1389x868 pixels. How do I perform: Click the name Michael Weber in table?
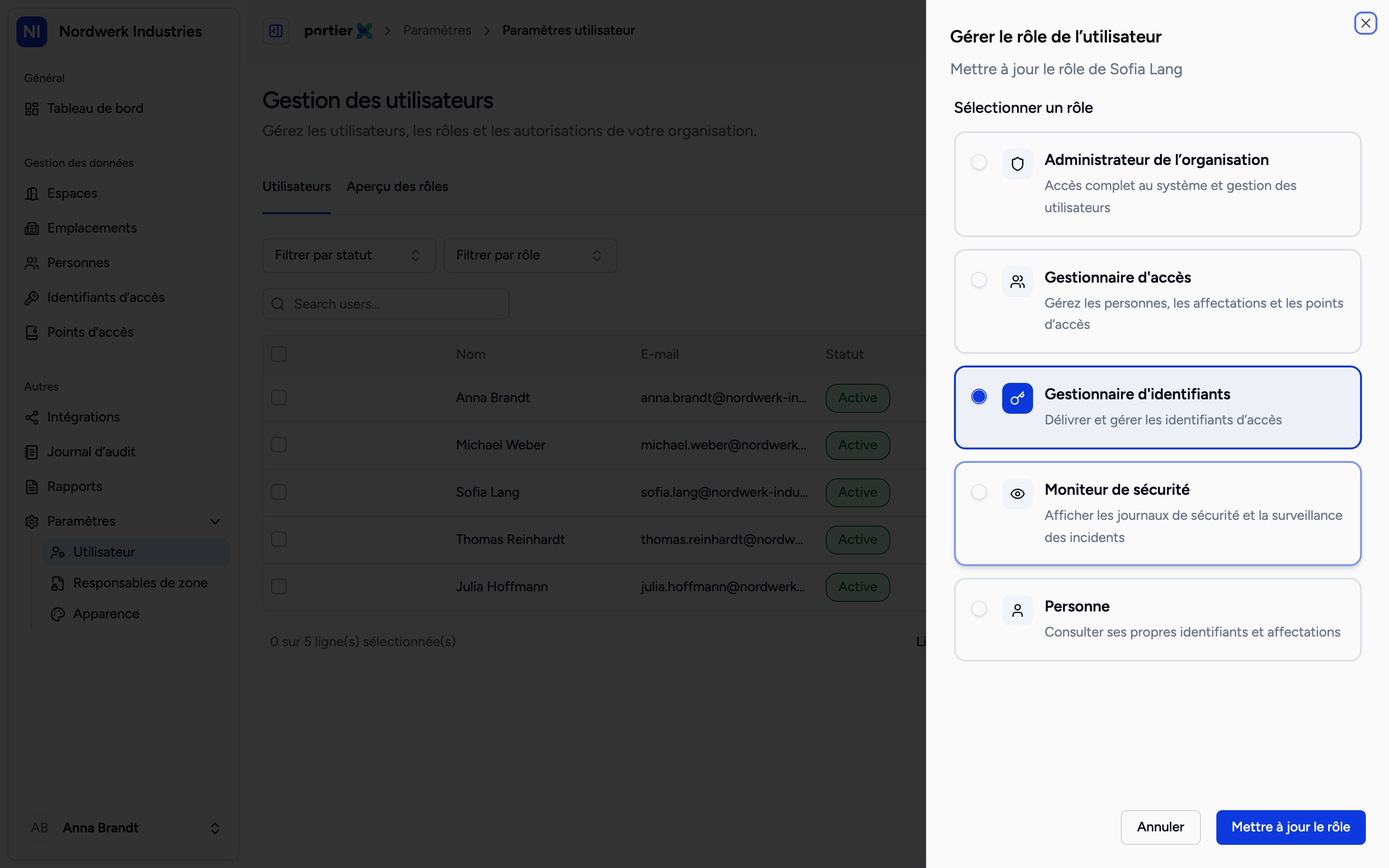[501, 445]
